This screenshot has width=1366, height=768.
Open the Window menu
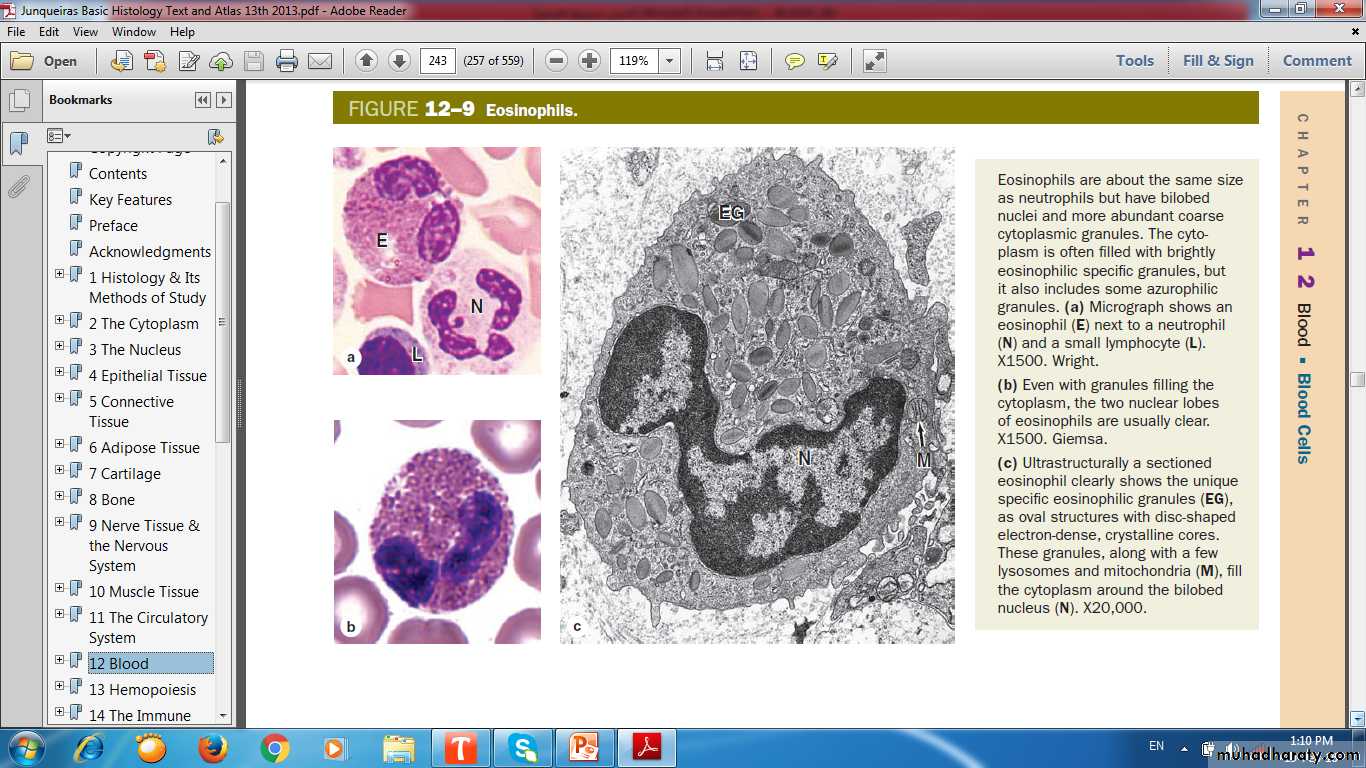[x=133, y=32]
